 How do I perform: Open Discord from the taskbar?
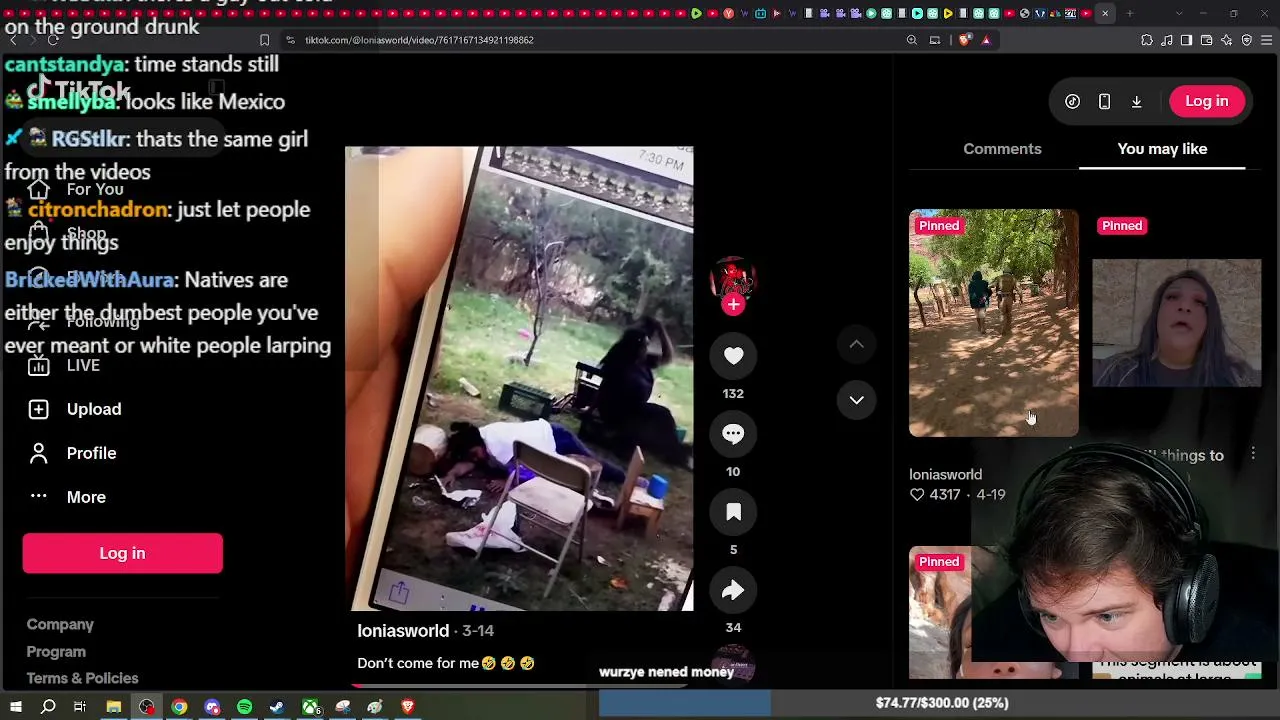tap(212, 707)
